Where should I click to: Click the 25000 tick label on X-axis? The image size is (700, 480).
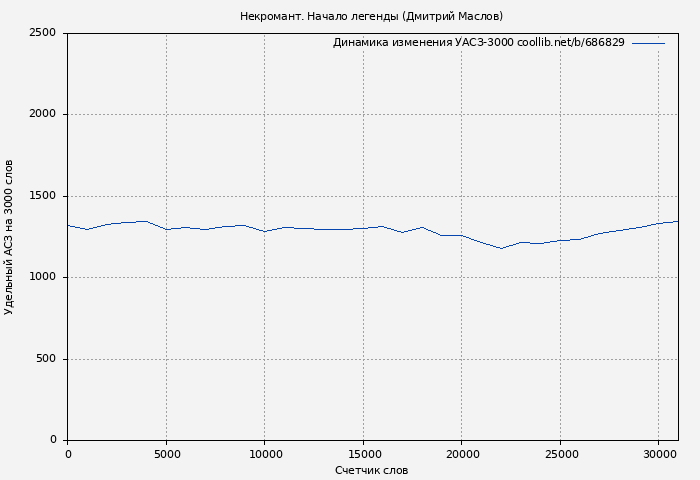(x=560, y=455)
